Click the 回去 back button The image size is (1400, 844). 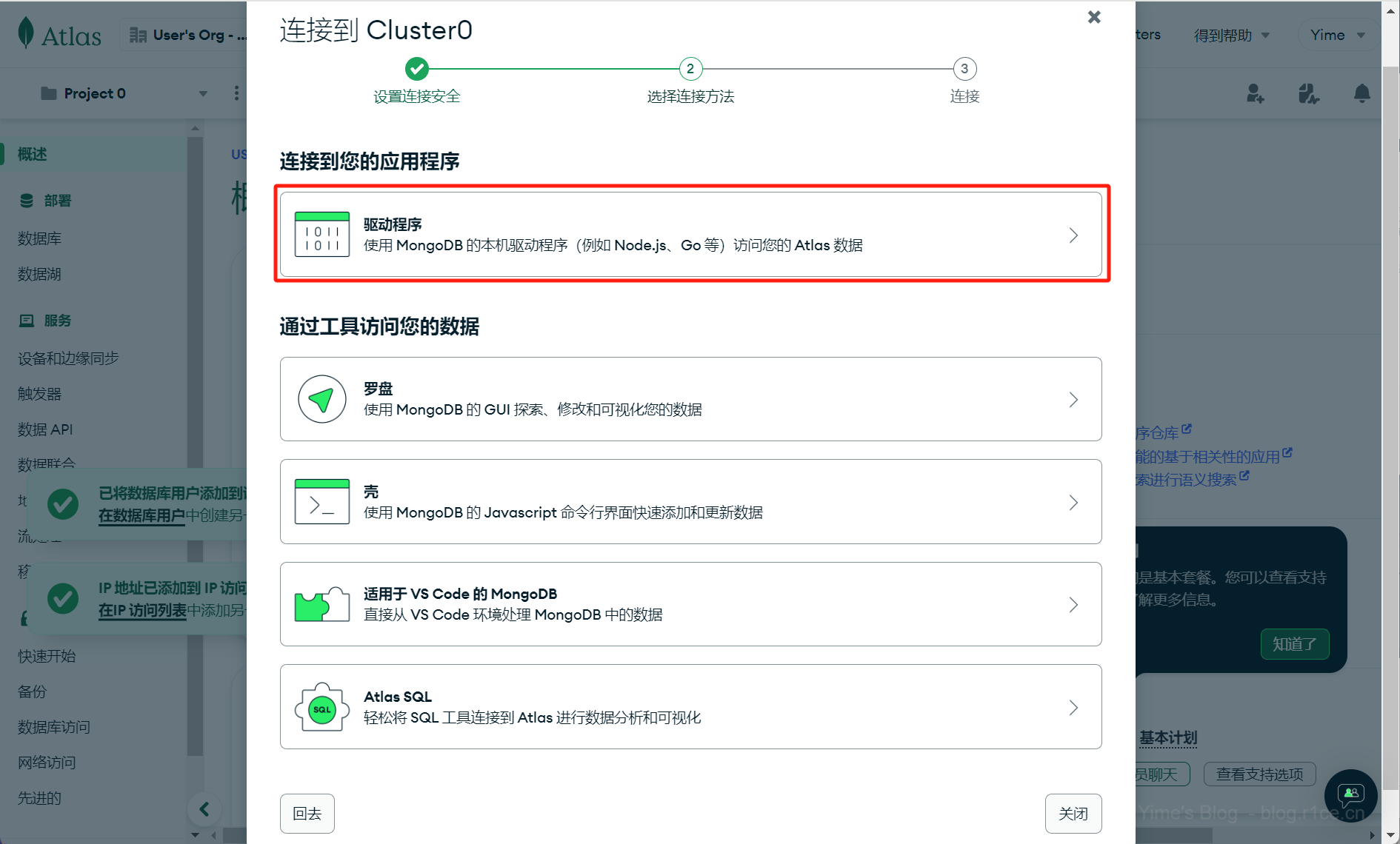(x=307, y=814)
